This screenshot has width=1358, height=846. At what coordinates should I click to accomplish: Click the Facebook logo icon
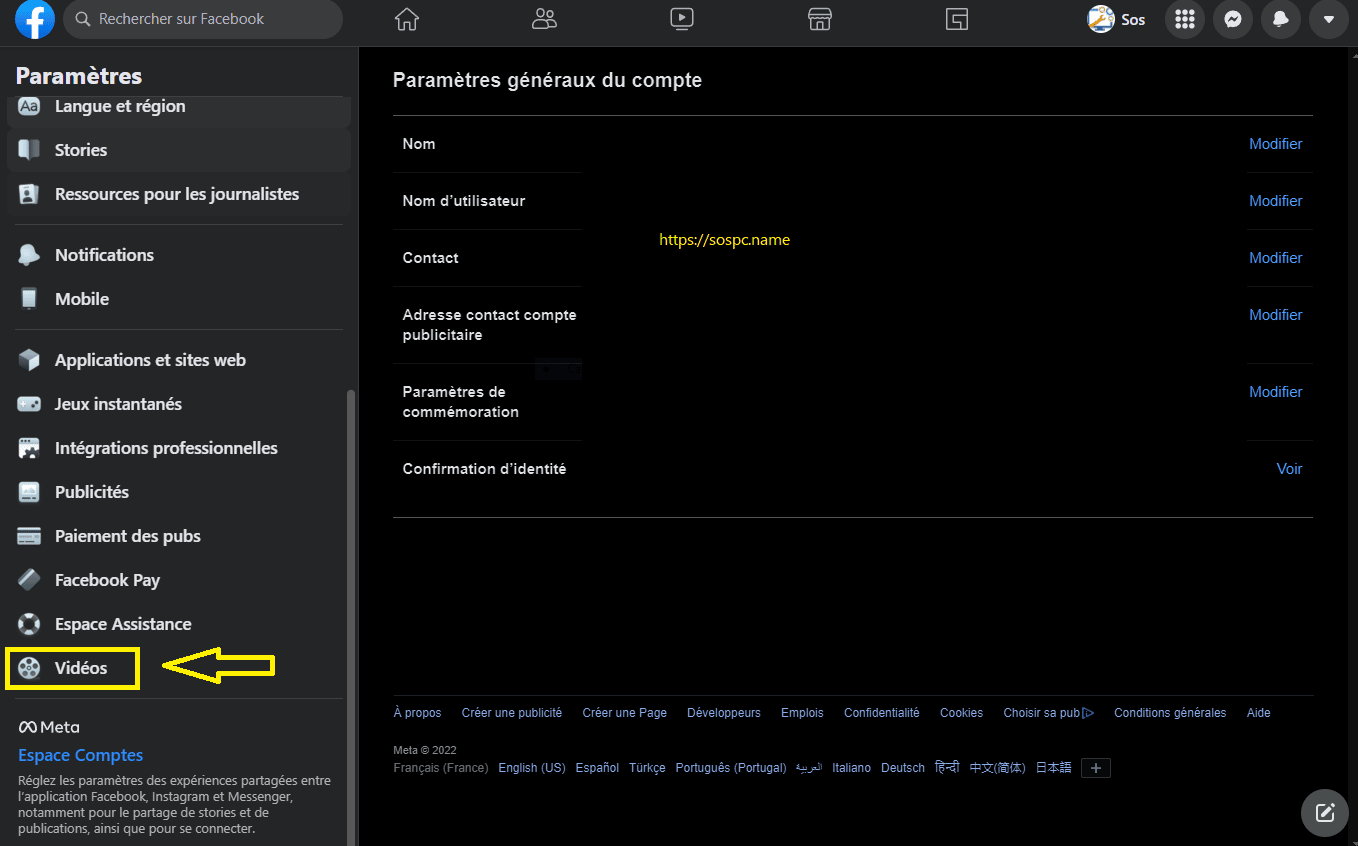(x=35, y=19)
